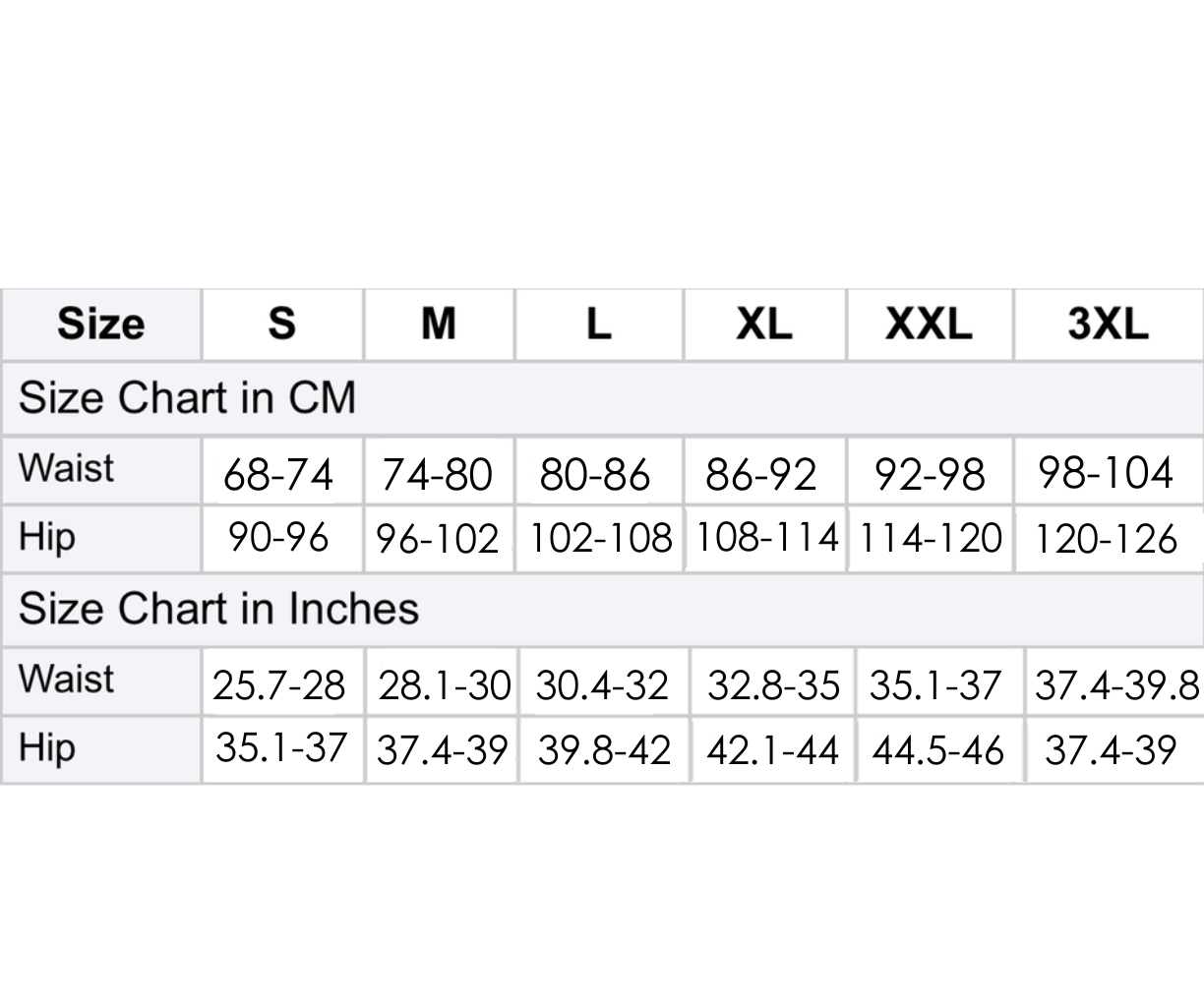This screenshot has height=1007, width=1204.
Task: Click the 120-126 hip value
Action: click(1107, 540)
